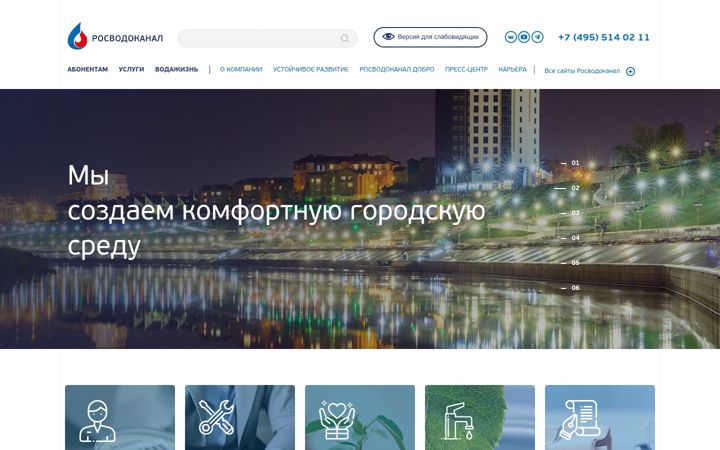Image resolution: width=720 pixels, height=450 pixels.
Task: Open the ВодаЖизнь menu item
Action: click(x=176, y=69)
